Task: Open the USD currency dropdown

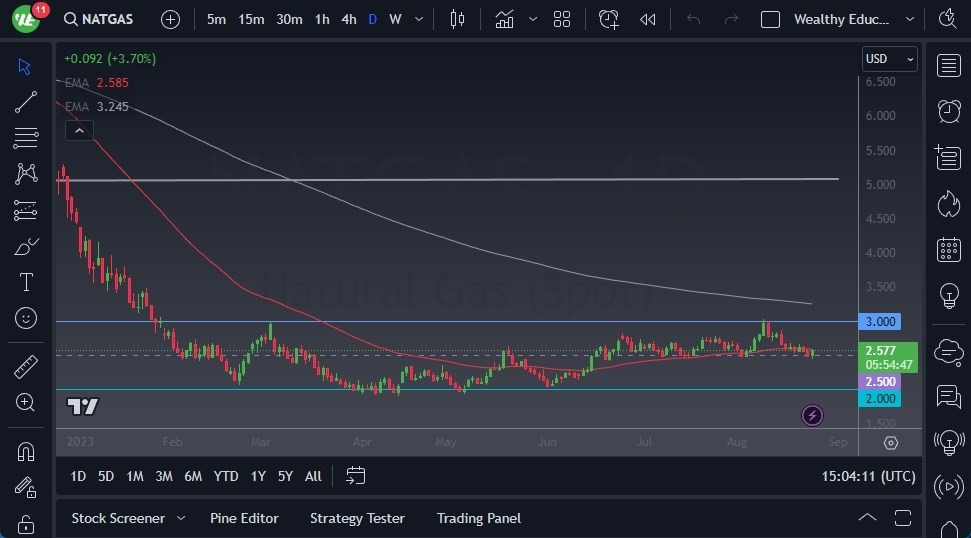Action: click(889, 59)
